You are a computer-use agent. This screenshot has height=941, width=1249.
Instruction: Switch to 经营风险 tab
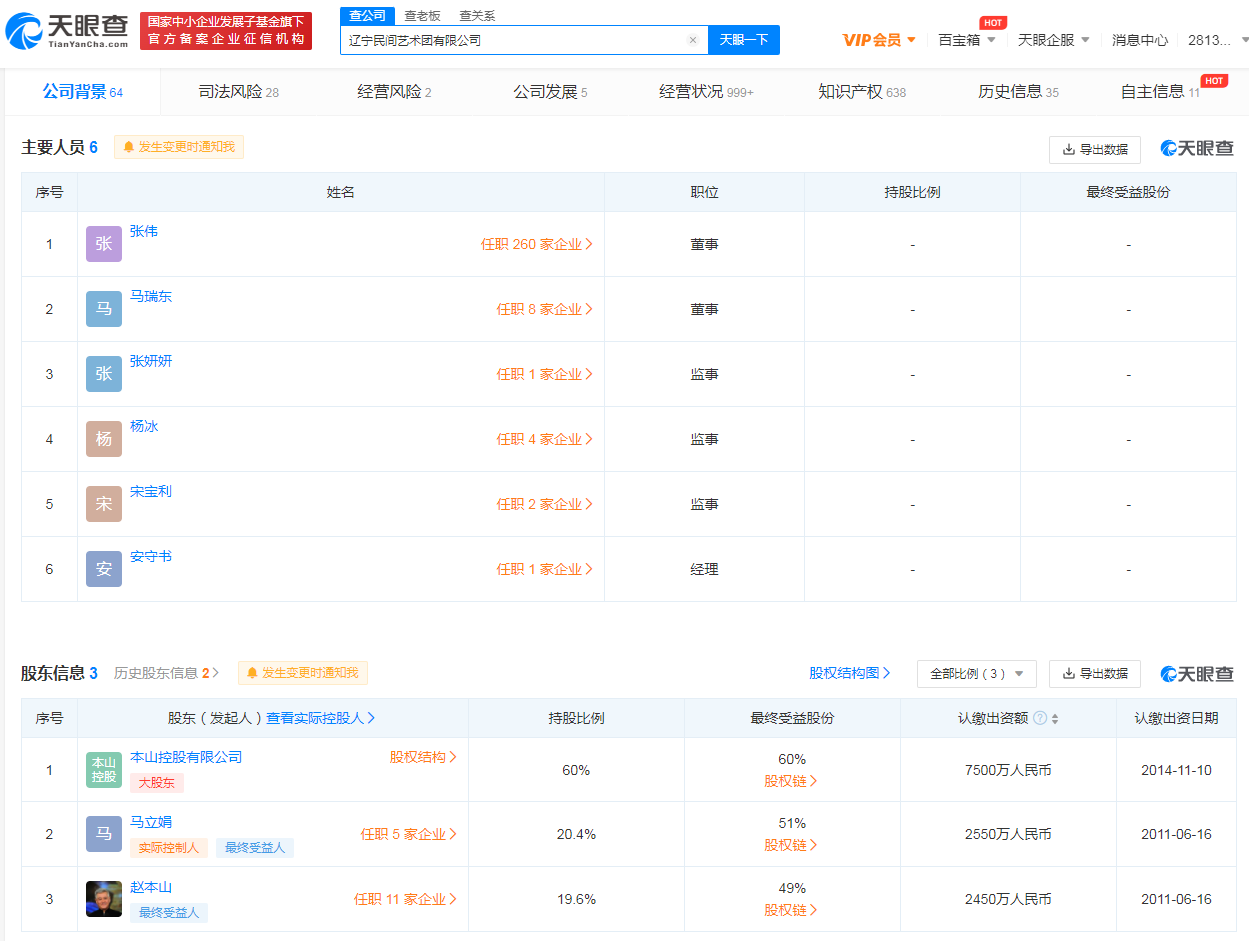[394, 92]
